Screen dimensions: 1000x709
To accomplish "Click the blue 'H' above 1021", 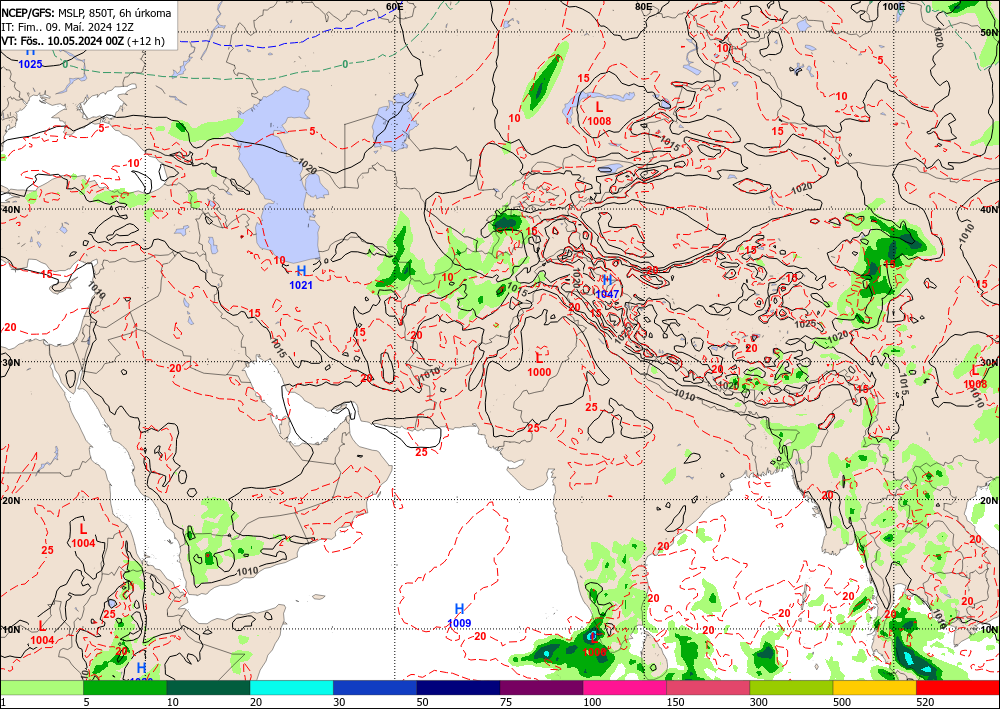I will click(302, 271).
